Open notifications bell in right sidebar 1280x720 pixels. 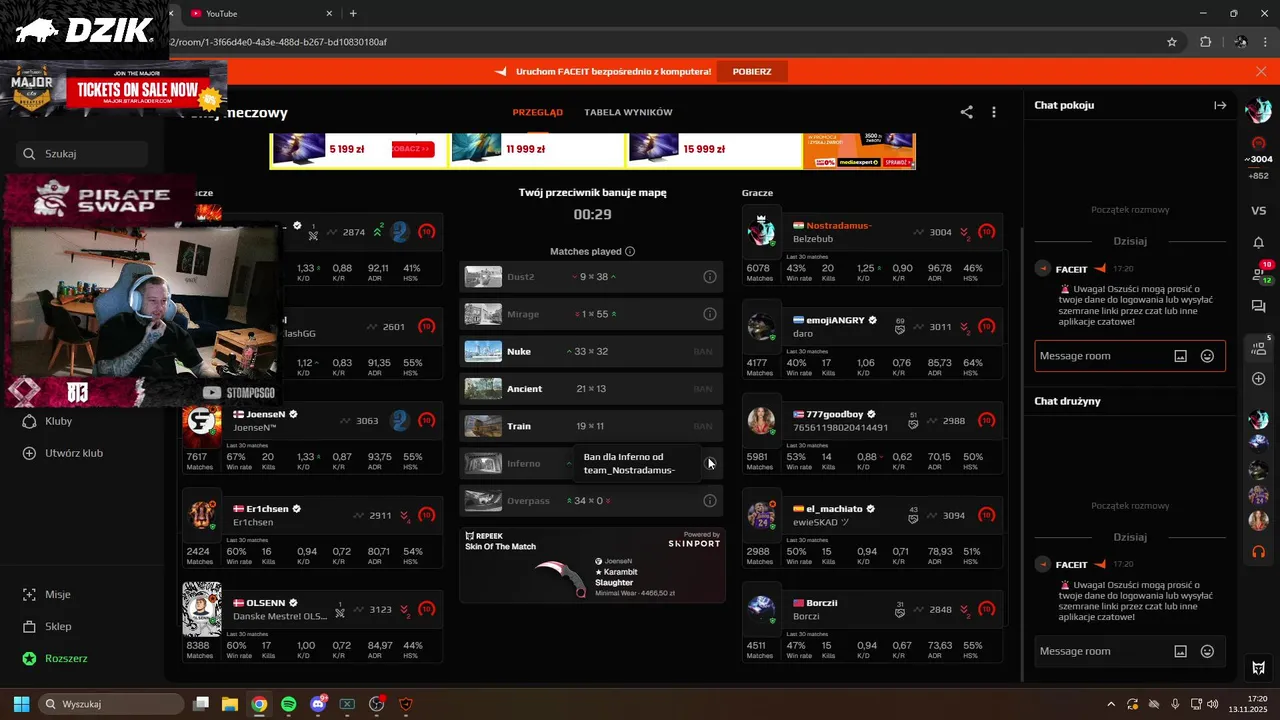click(1258, 243)
